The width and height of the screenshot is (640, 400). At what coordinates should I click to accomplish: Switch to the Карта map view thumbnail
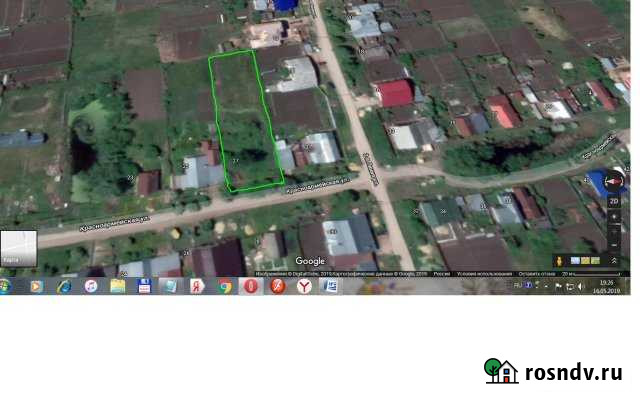[19, 248]
